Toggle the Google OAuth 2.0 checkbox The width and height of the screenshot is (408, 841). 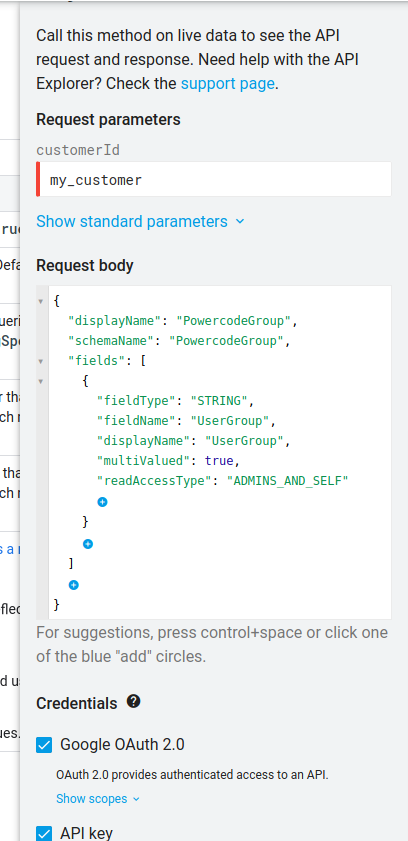tap(44, 744)
